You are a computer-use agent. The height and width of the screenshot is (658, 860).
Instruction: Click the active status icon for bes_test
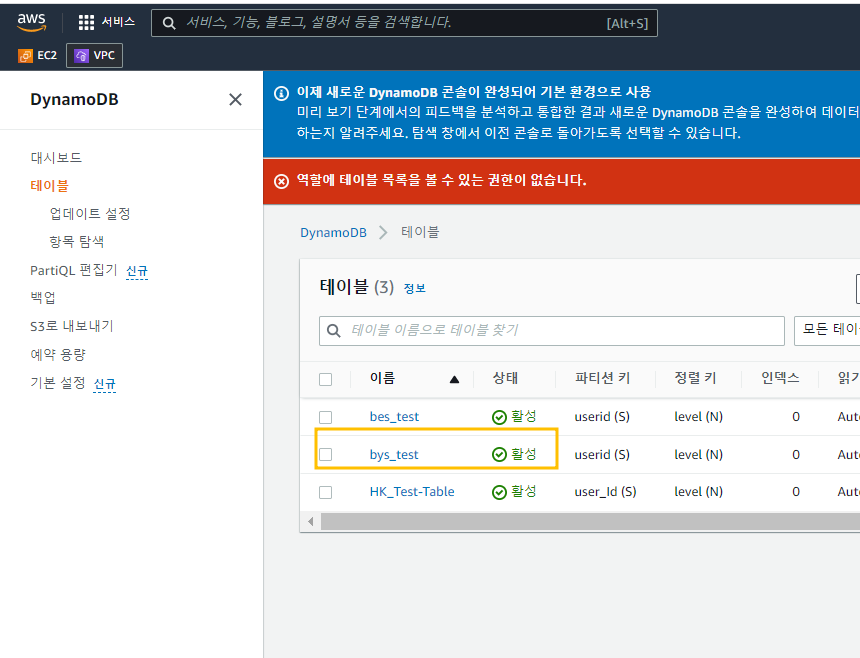(499, 417)
